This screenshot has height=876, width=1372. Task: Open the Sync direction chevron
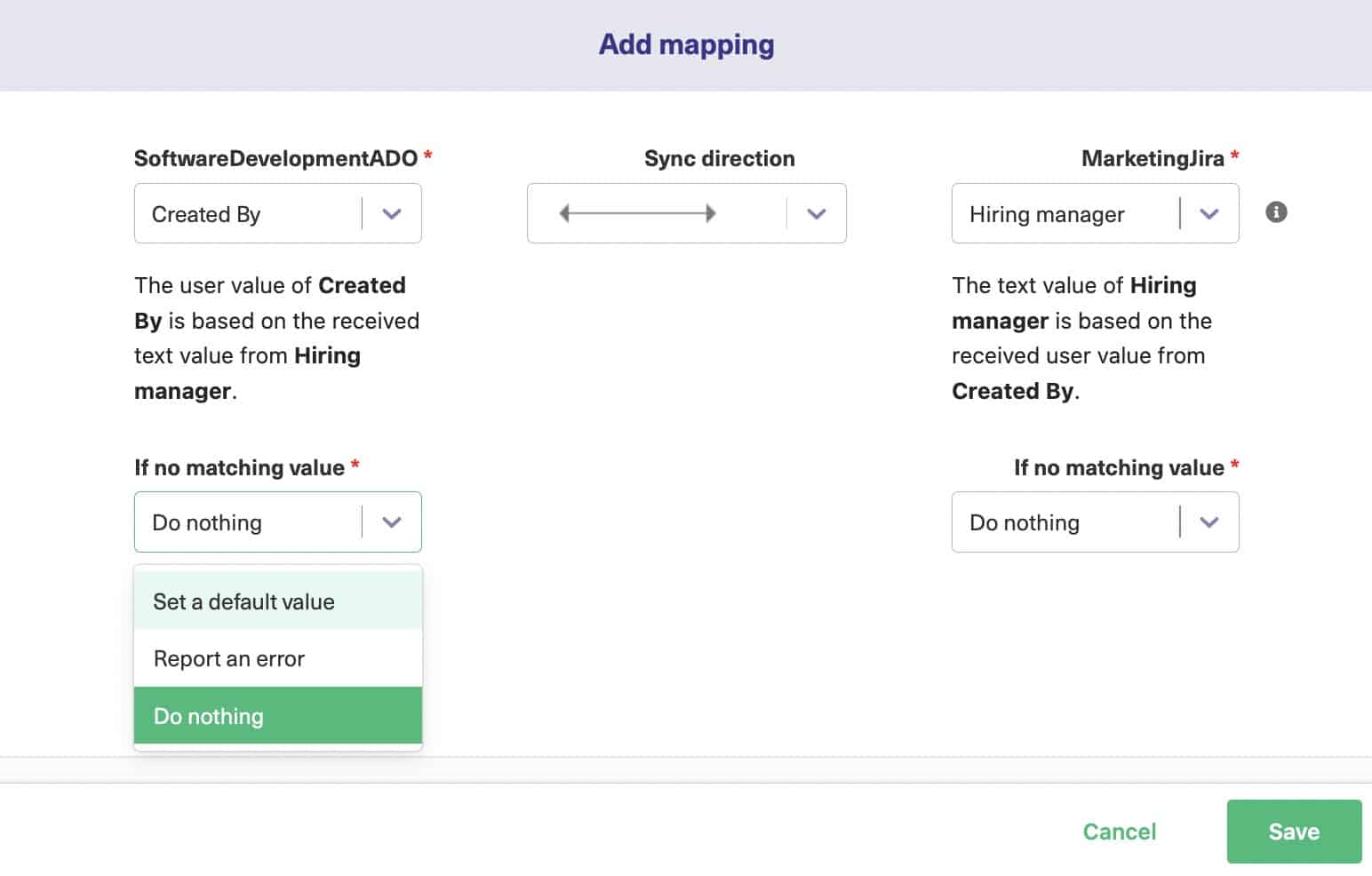pos(817,213)
